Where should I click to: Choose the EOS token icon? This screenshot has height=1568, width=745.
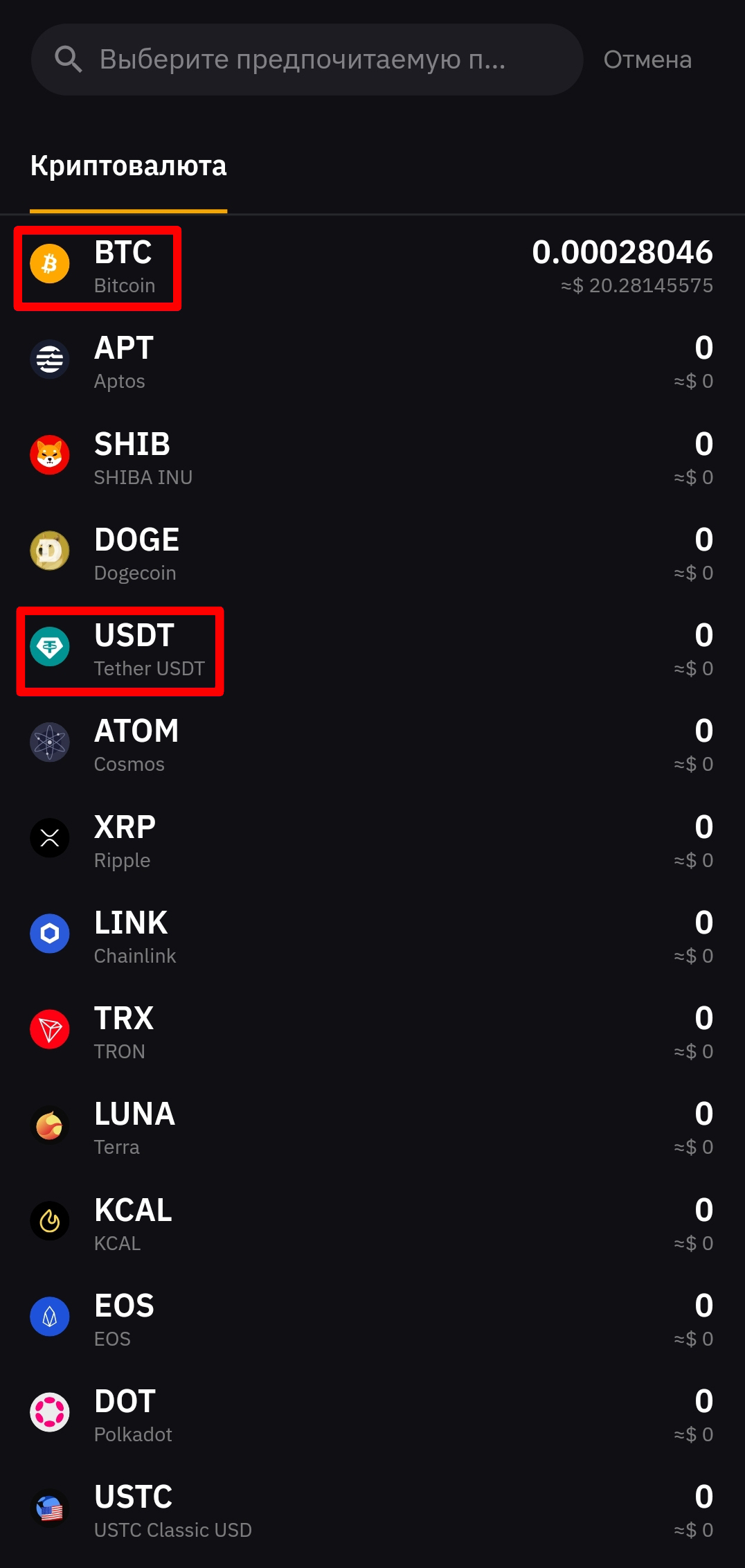[x=50, y=1317]
